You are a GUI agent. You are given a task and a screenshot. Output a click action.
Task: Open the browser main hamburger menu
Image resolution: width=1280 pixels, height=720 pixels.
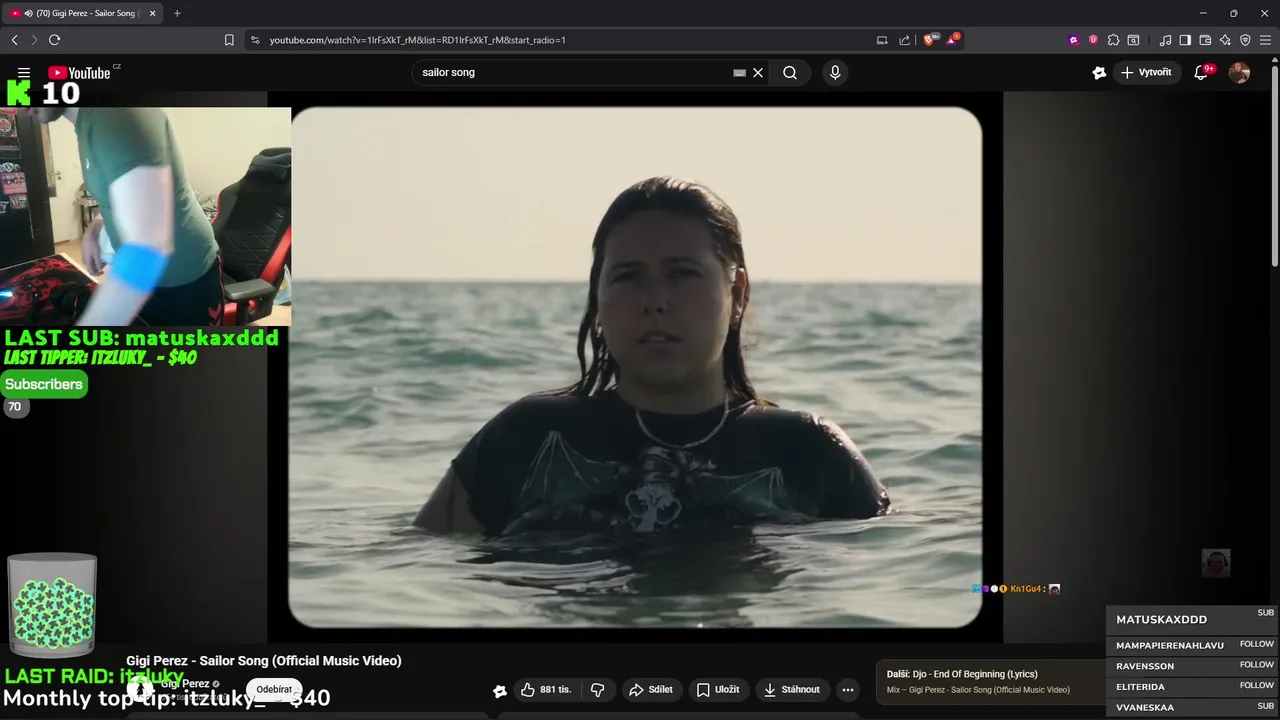(1265, 40)
